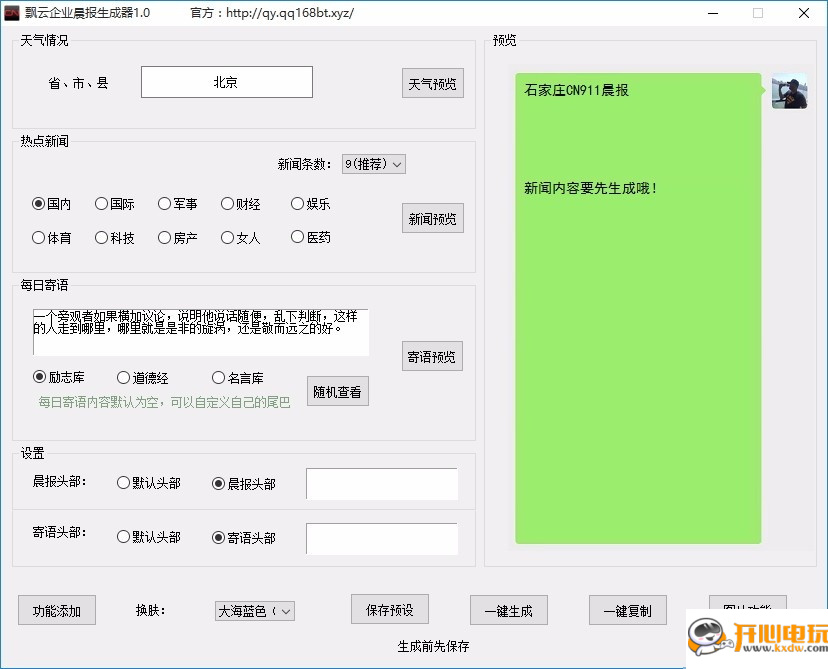
Task: Click the user avatar thumbnail in preview
Action: coord(789,91)
